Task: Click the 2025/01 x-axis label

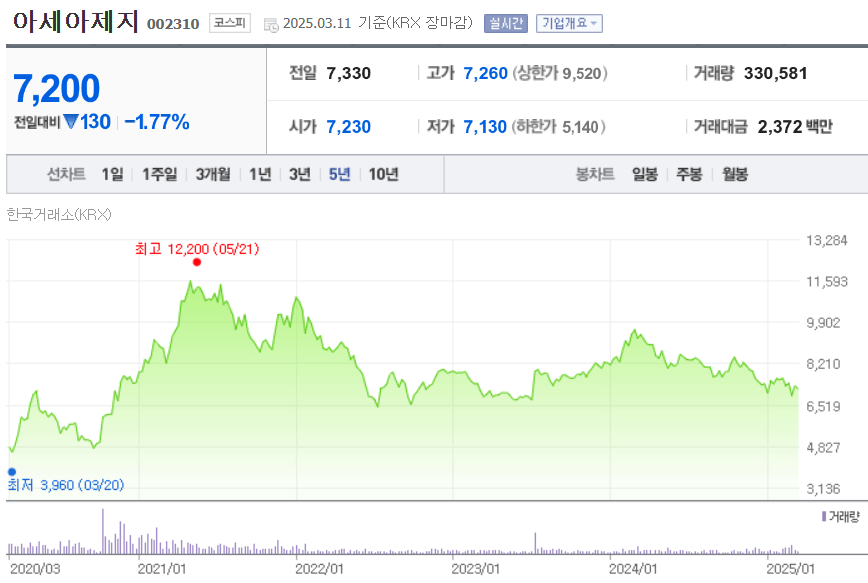Action: [790, 569]
